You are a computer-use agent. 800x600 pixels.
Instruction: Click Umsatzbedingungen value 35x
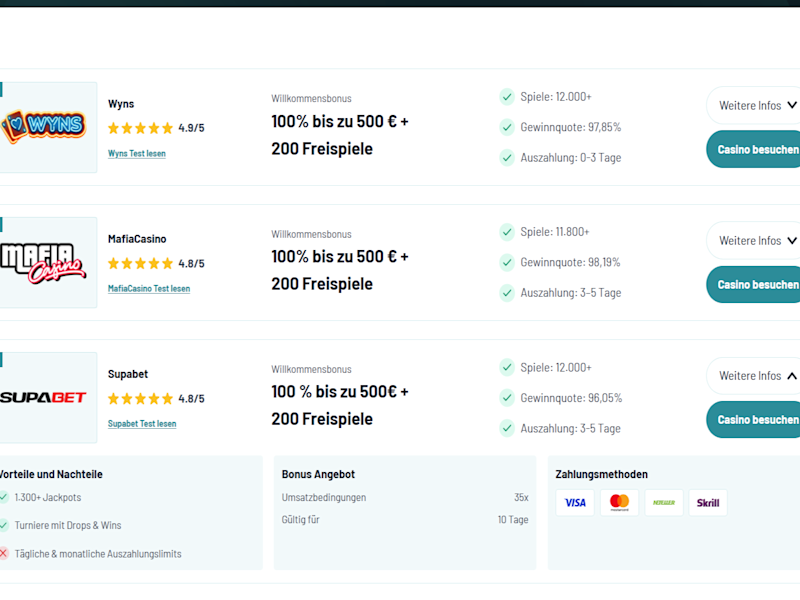coord(521,497)
